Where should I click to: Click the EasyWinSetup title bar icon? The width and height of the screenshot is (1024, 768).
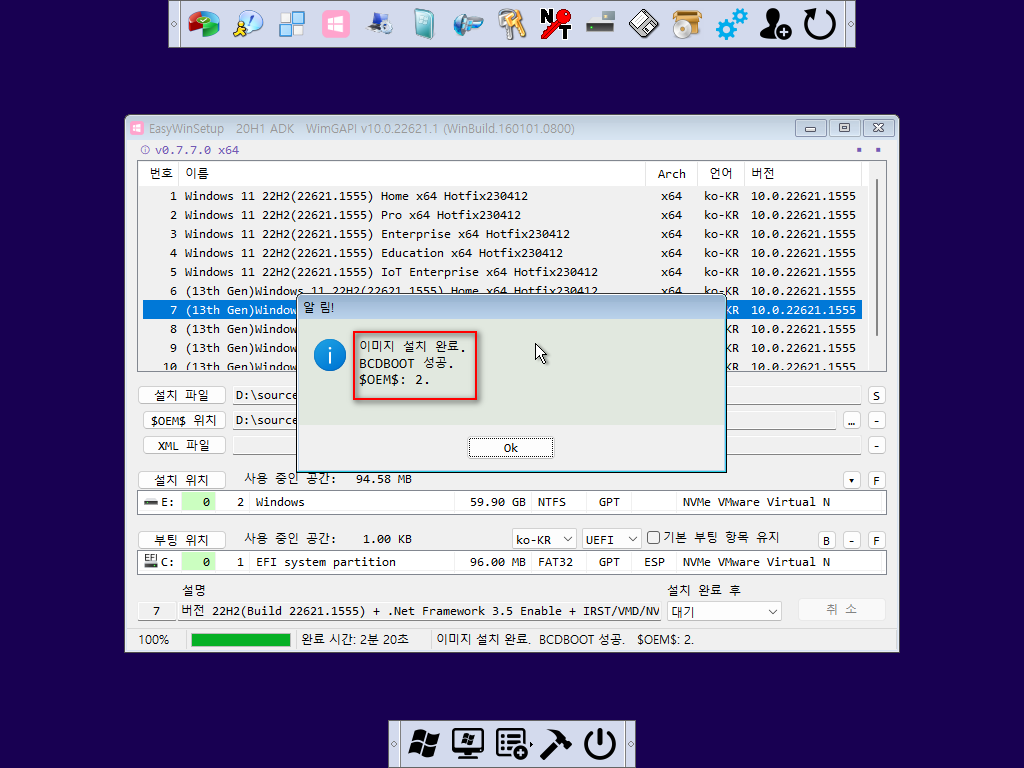click(x=136, y=128)
